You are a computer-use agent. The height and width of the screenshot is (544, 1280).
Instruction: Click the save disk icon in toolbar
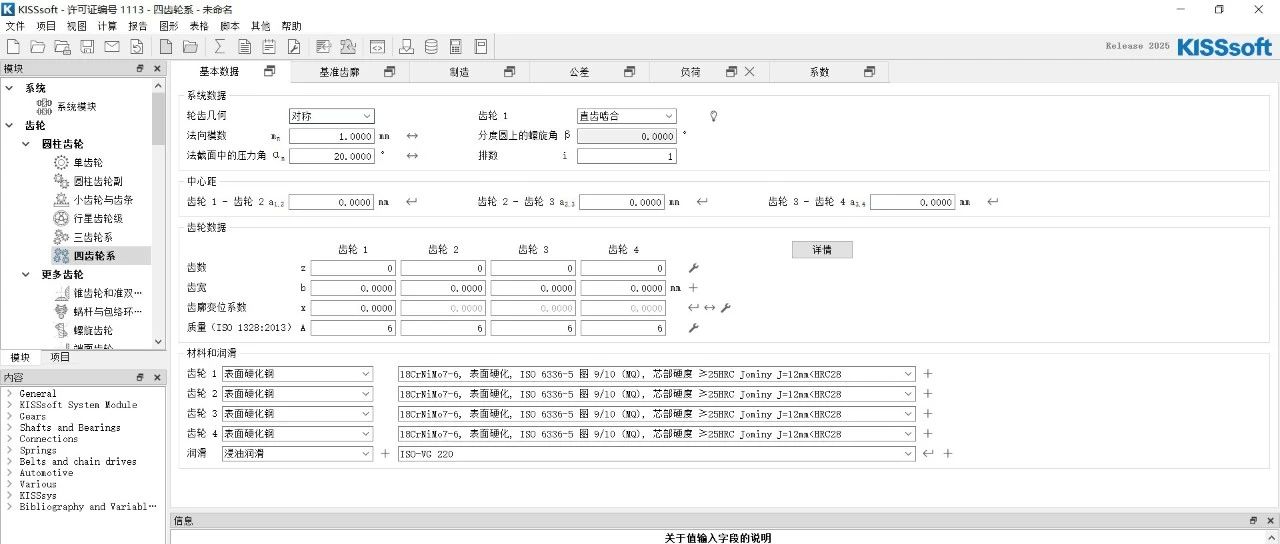click(x=87, y=46)
